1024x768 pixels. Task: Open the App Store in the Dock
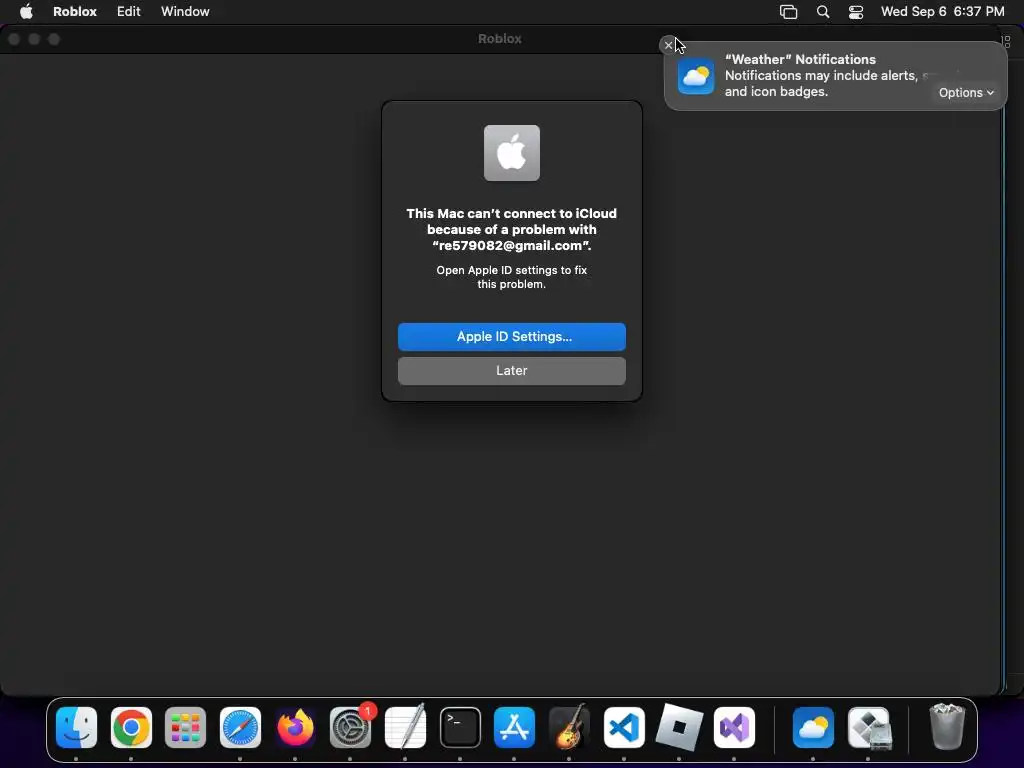[515, 727]
